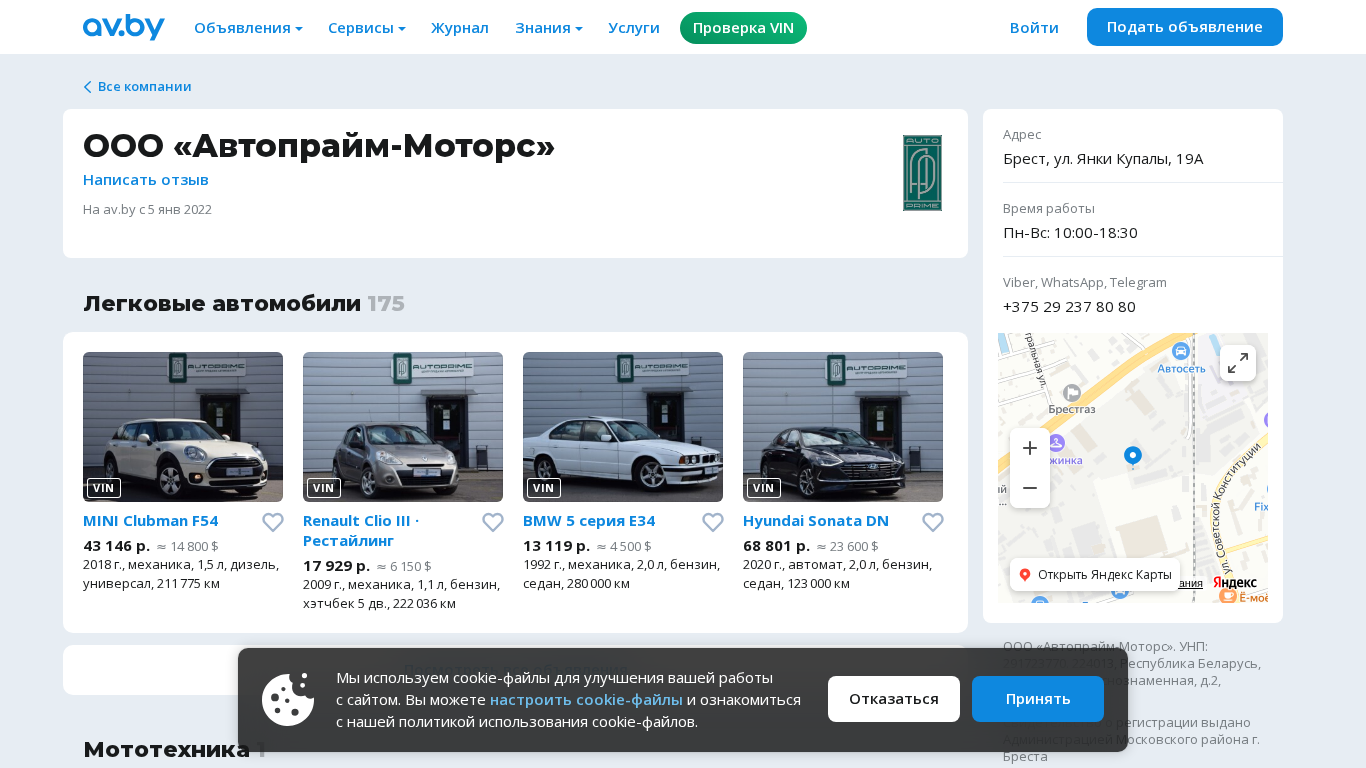Click the Мототехника heading

167,750
